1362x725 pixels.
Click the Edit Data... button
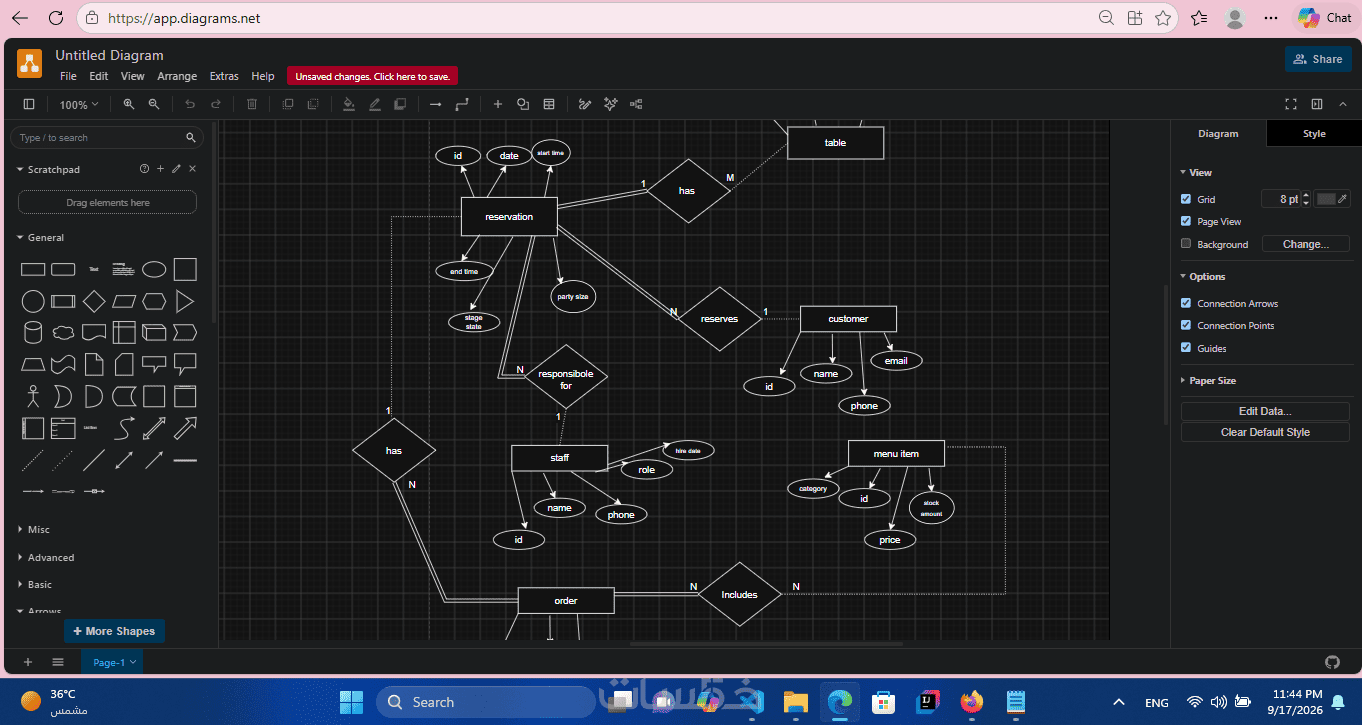click(1265, 411)
